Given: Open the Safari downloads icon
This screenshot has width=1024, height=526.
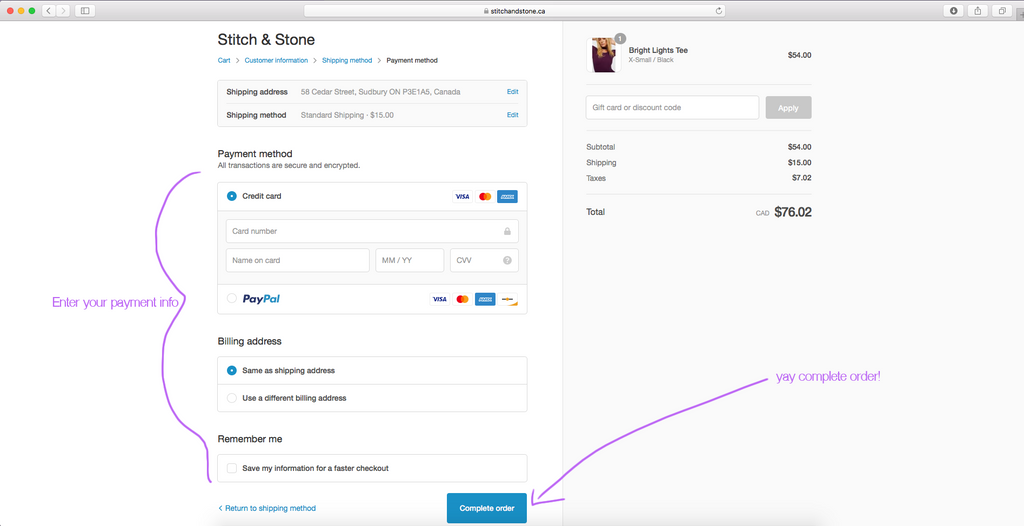Looking at the screenshot, I should [953, 11].
